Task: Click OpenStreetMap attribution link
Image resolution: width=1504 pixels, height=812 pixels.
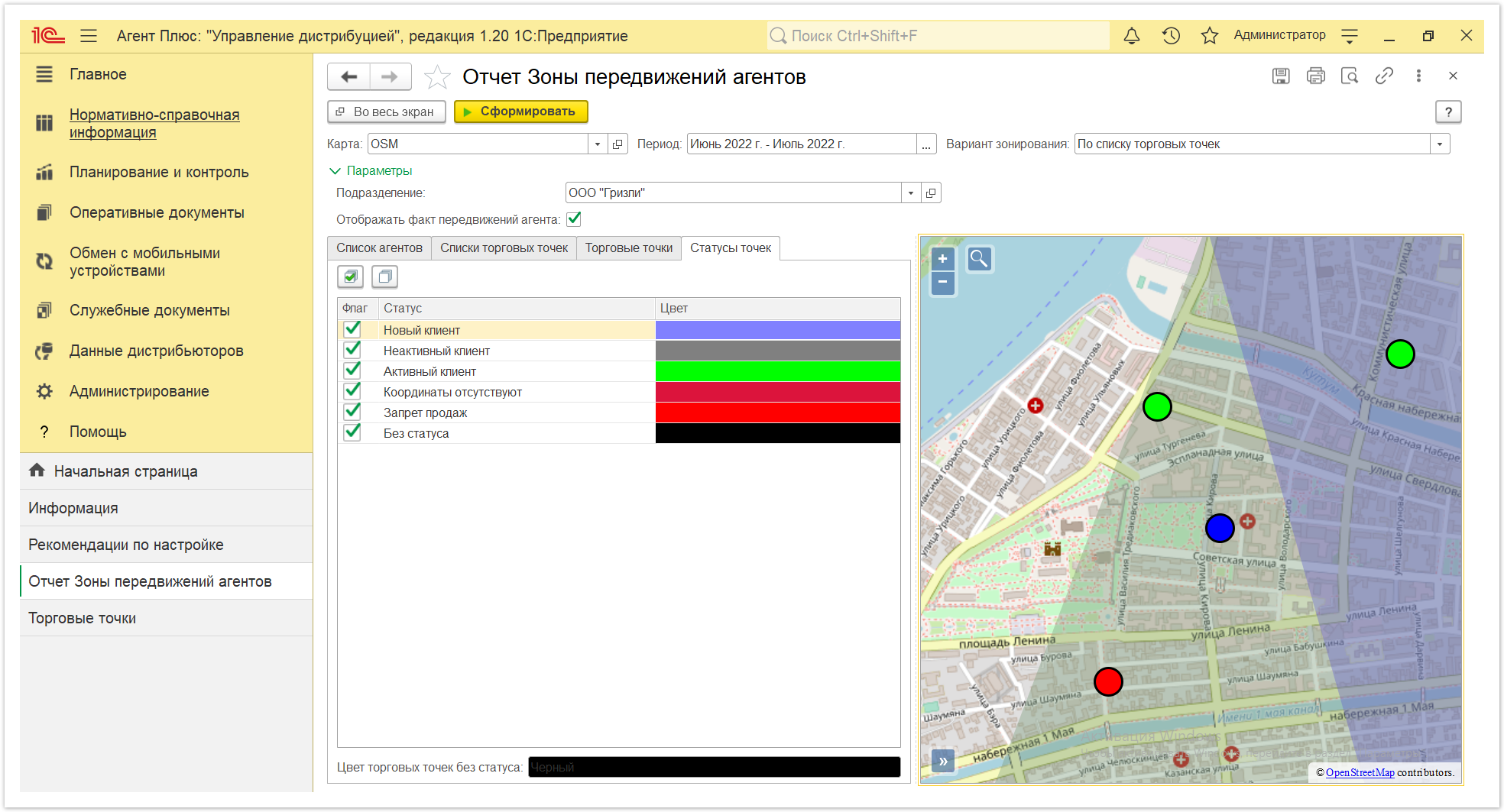Action: point(1360,772)
